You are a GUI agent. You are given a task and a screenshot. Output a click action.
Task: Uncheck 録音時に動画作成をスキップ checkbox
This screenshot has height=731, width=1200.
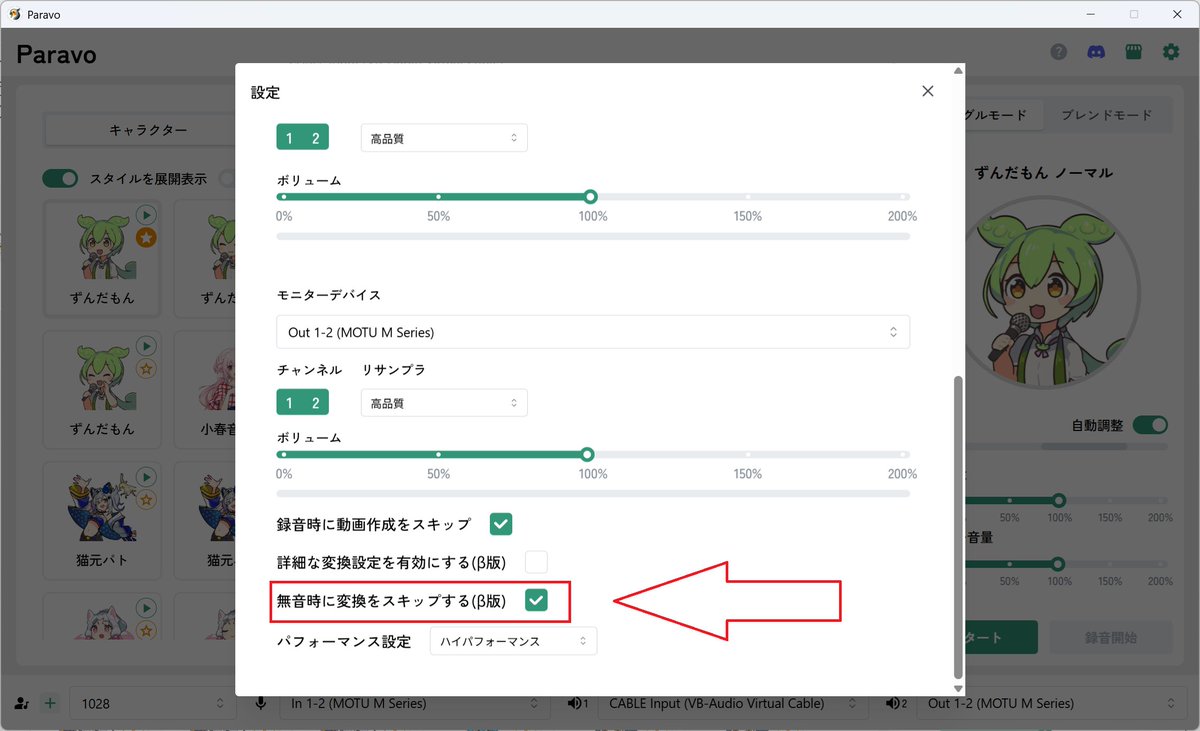501,523
